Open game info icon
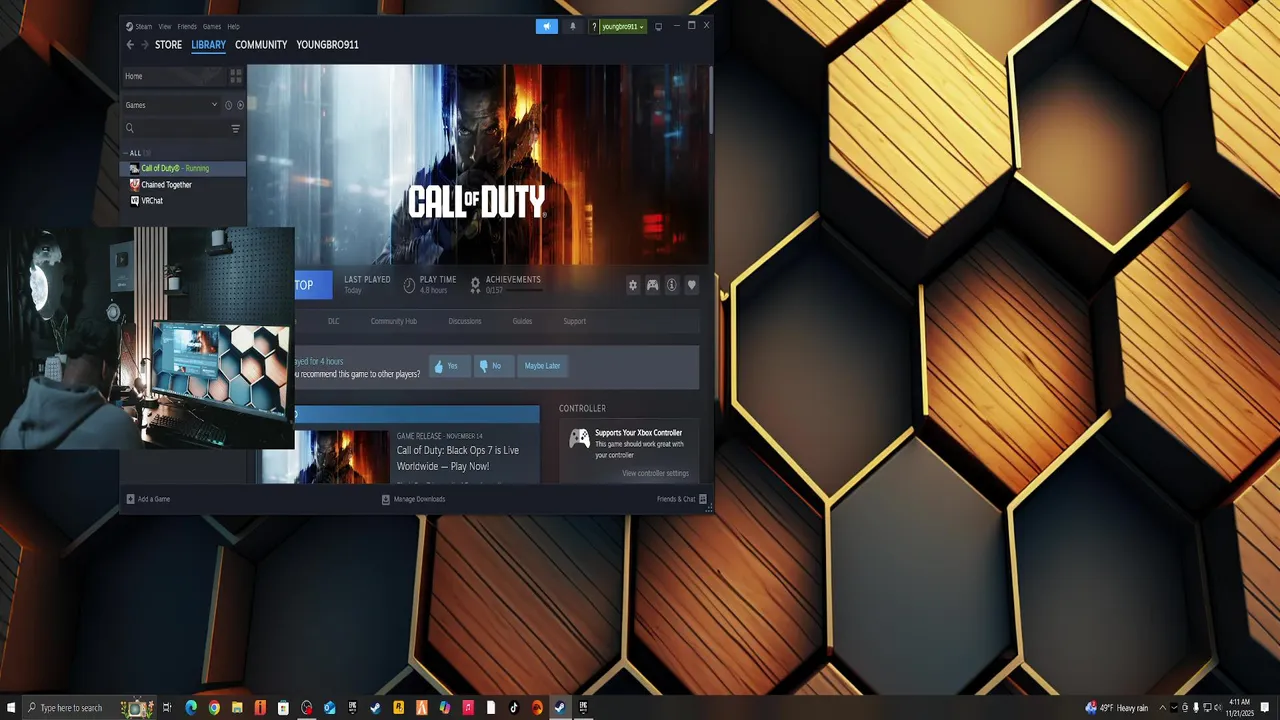The width and height of the screenshot is (1280, 720). click(x=672, y=285)
